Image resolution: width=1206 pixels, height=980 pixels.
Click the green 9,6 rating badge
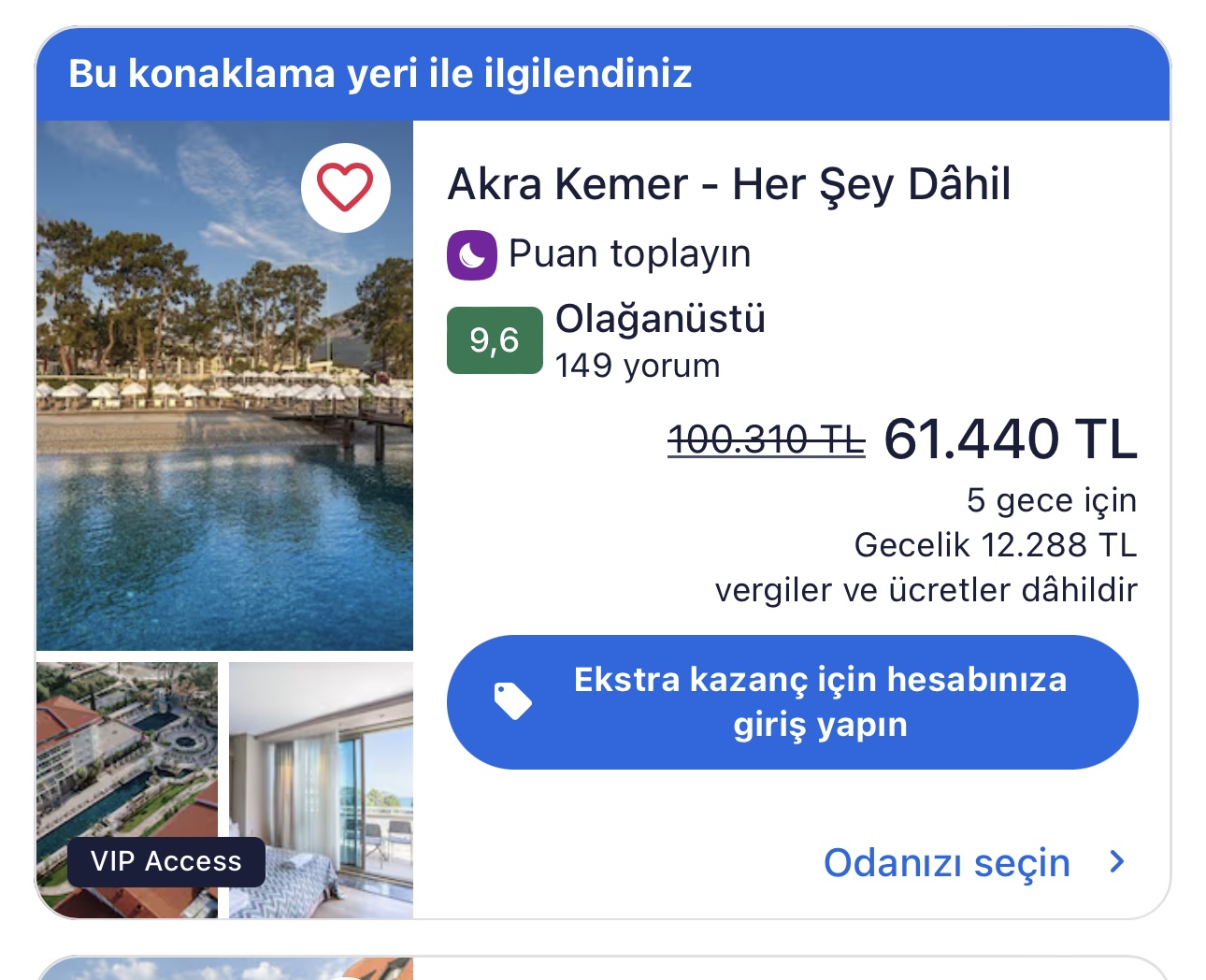495,340
